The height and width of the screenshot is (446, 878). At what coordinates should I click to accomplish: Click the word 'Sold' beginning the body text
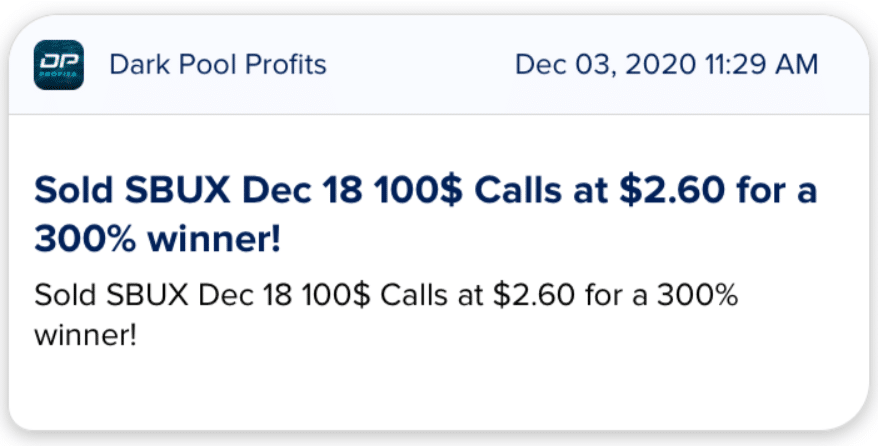pyautogui.click(x=66, y=295)
